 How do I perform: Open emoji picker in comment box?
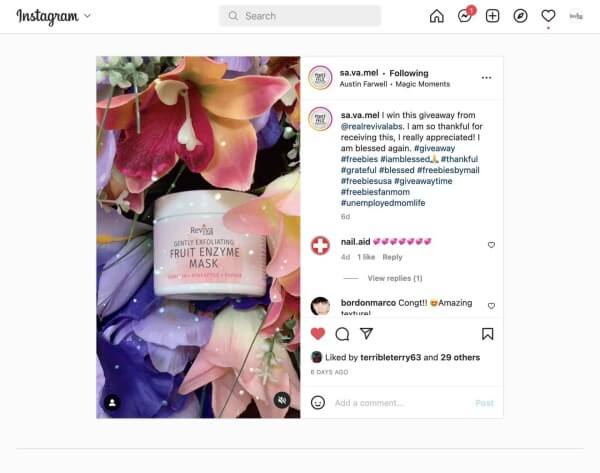click(318, 402)
